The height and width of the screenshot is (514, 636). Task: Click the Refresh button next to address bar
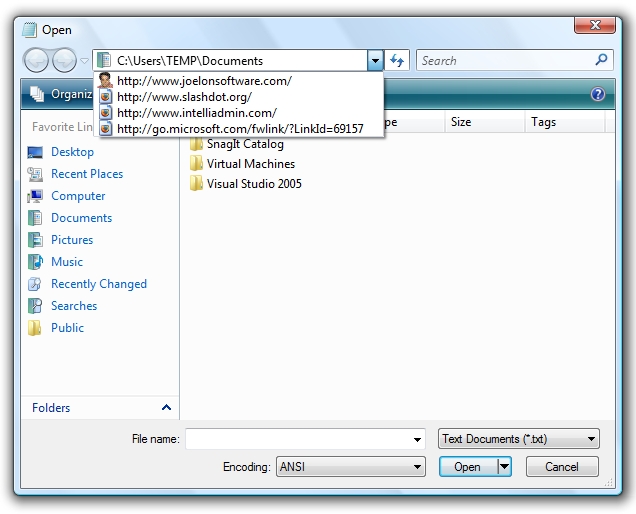pyautogui.click(x=397, y=61)
